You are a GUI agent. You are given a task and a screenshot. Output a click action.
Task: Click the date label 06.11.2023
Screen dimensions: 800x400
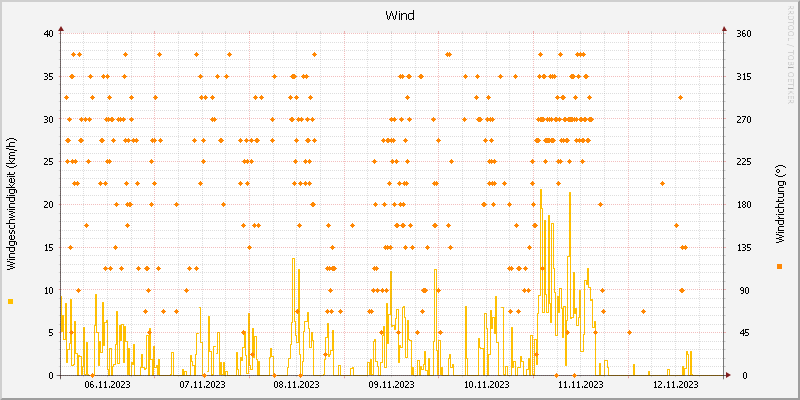pyautogui.click(x=107, y=384)
